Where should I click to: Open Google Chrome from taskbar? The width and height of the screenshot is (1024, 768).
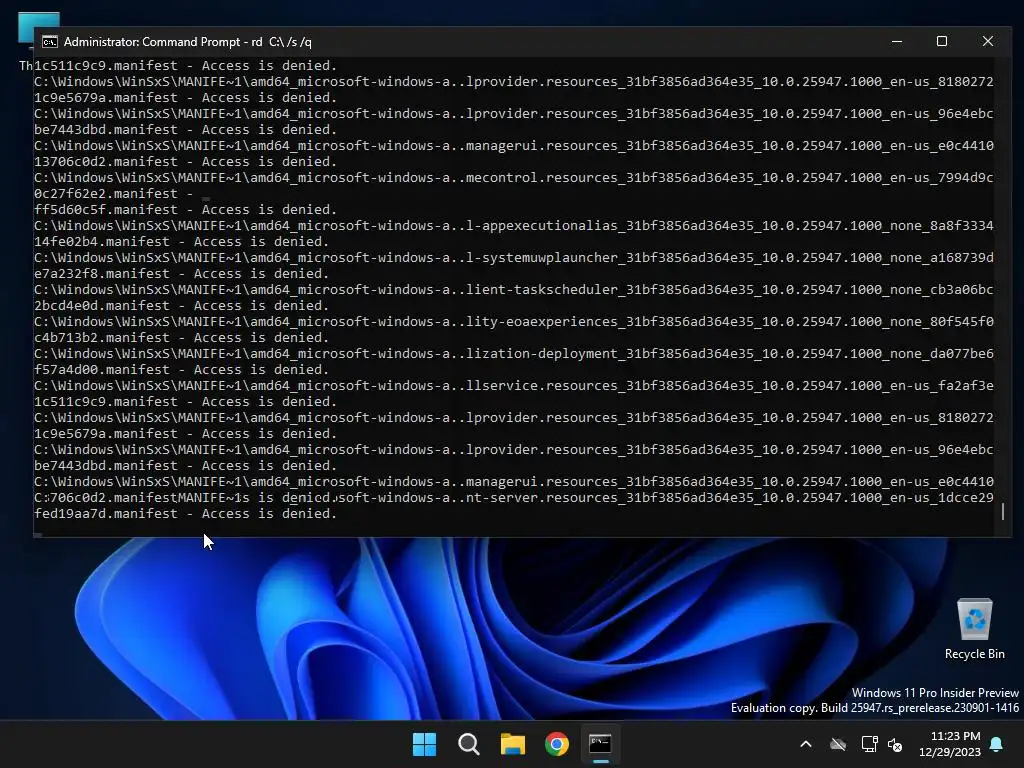[556, 744]
